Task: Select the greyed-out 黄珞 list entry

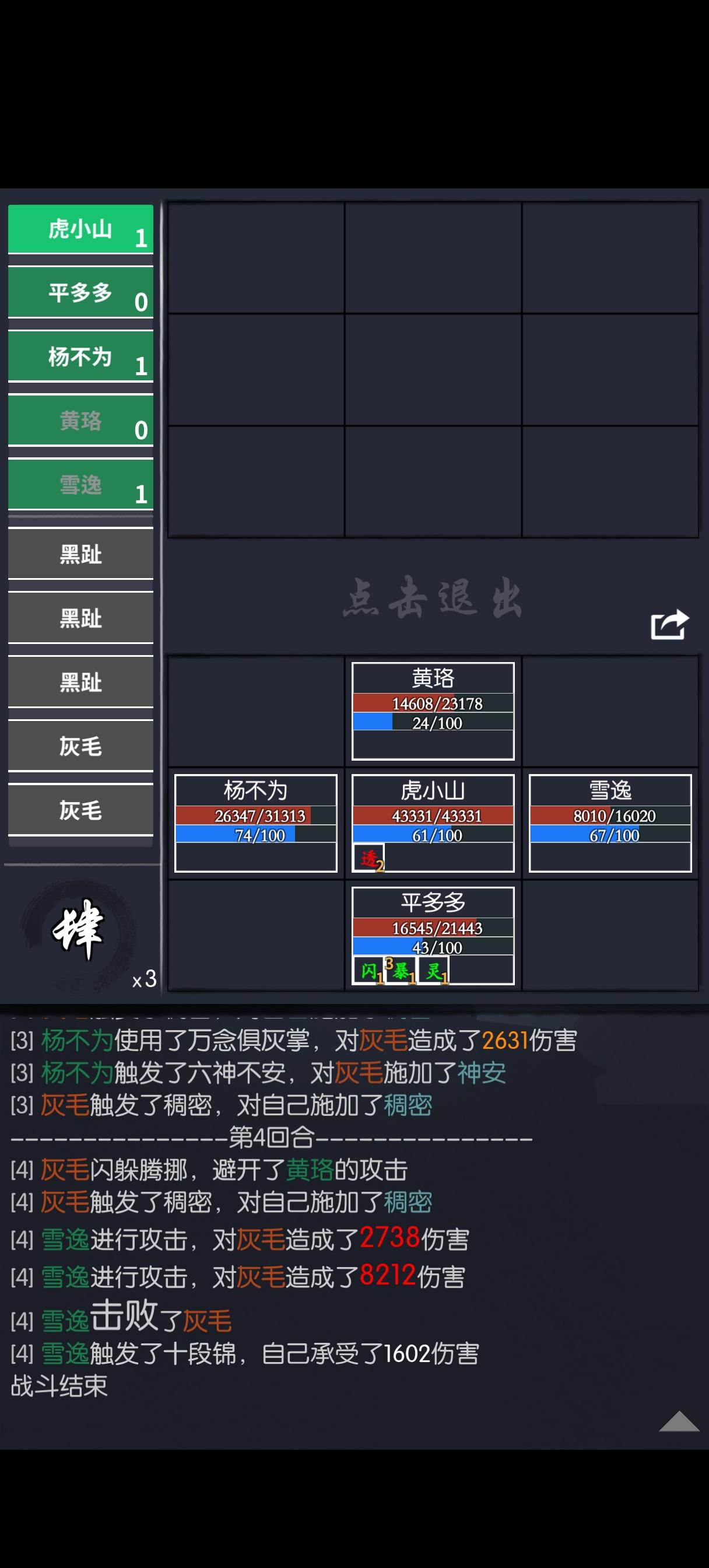Action: 81,421
